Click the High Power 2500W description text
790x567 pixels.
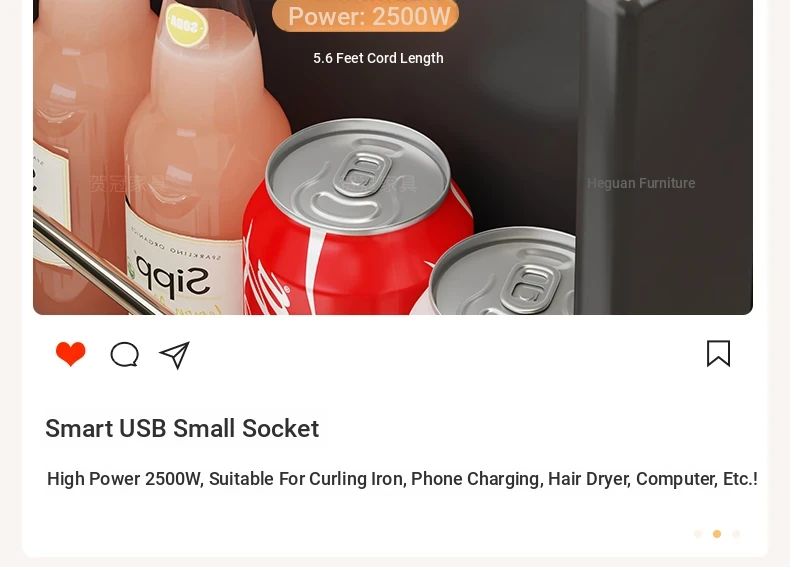pyautogui.click(x=402, y=479)
